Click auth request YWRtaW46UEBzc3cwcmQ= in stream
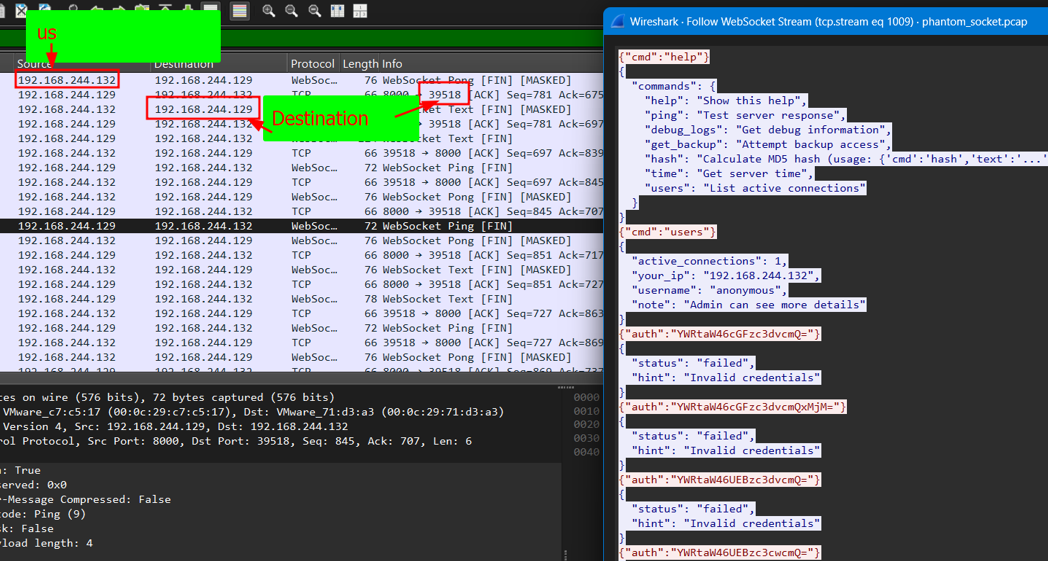 tap(719, 552)
